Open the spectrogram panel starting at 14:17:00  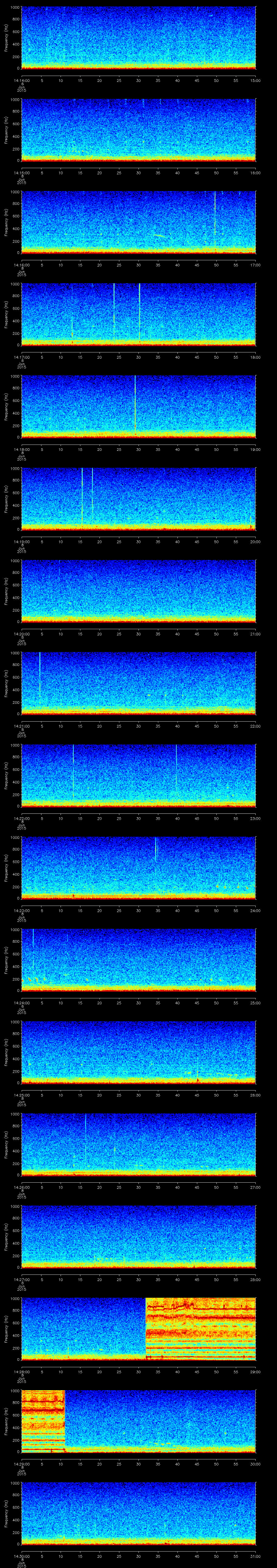click(x=138, y=314)
